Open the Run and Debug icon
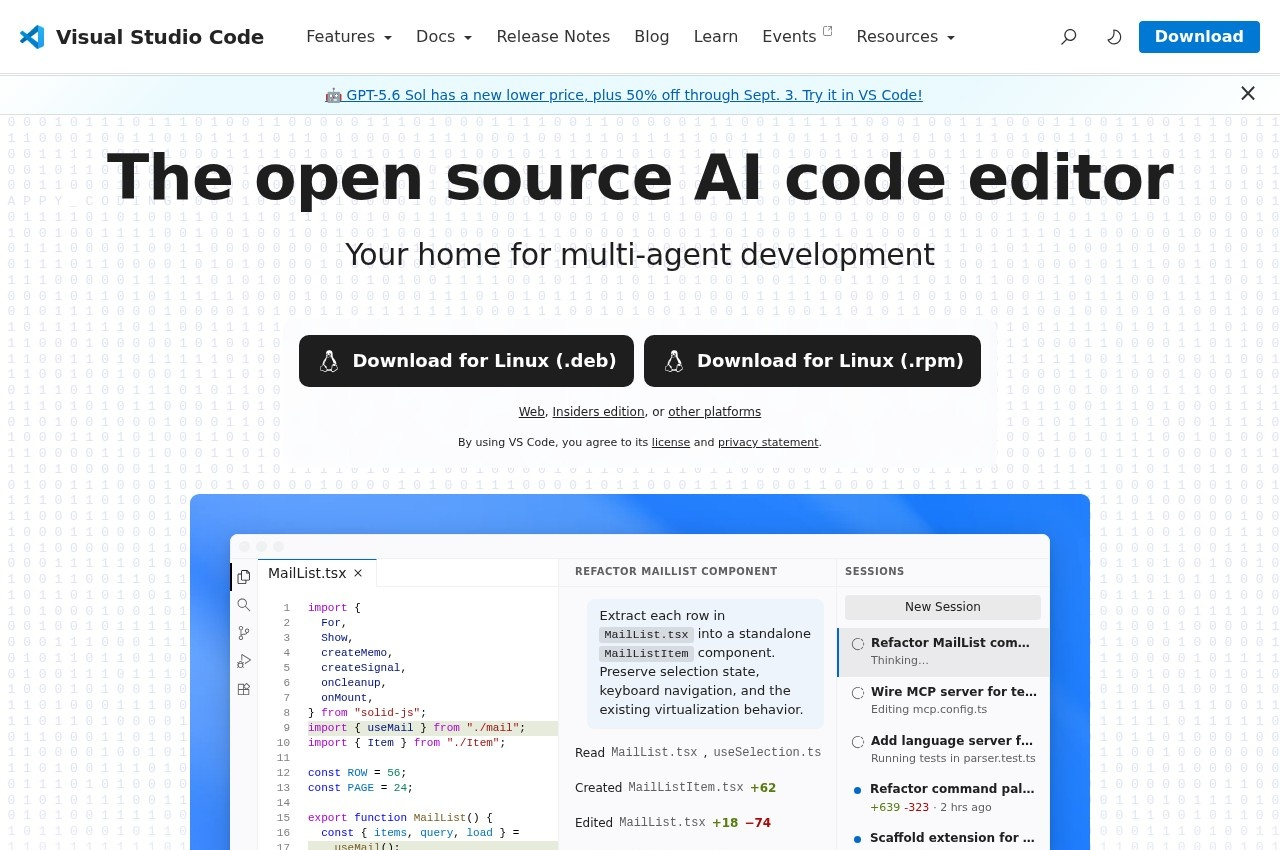The image size is (1280, 850). pos(243,661)
